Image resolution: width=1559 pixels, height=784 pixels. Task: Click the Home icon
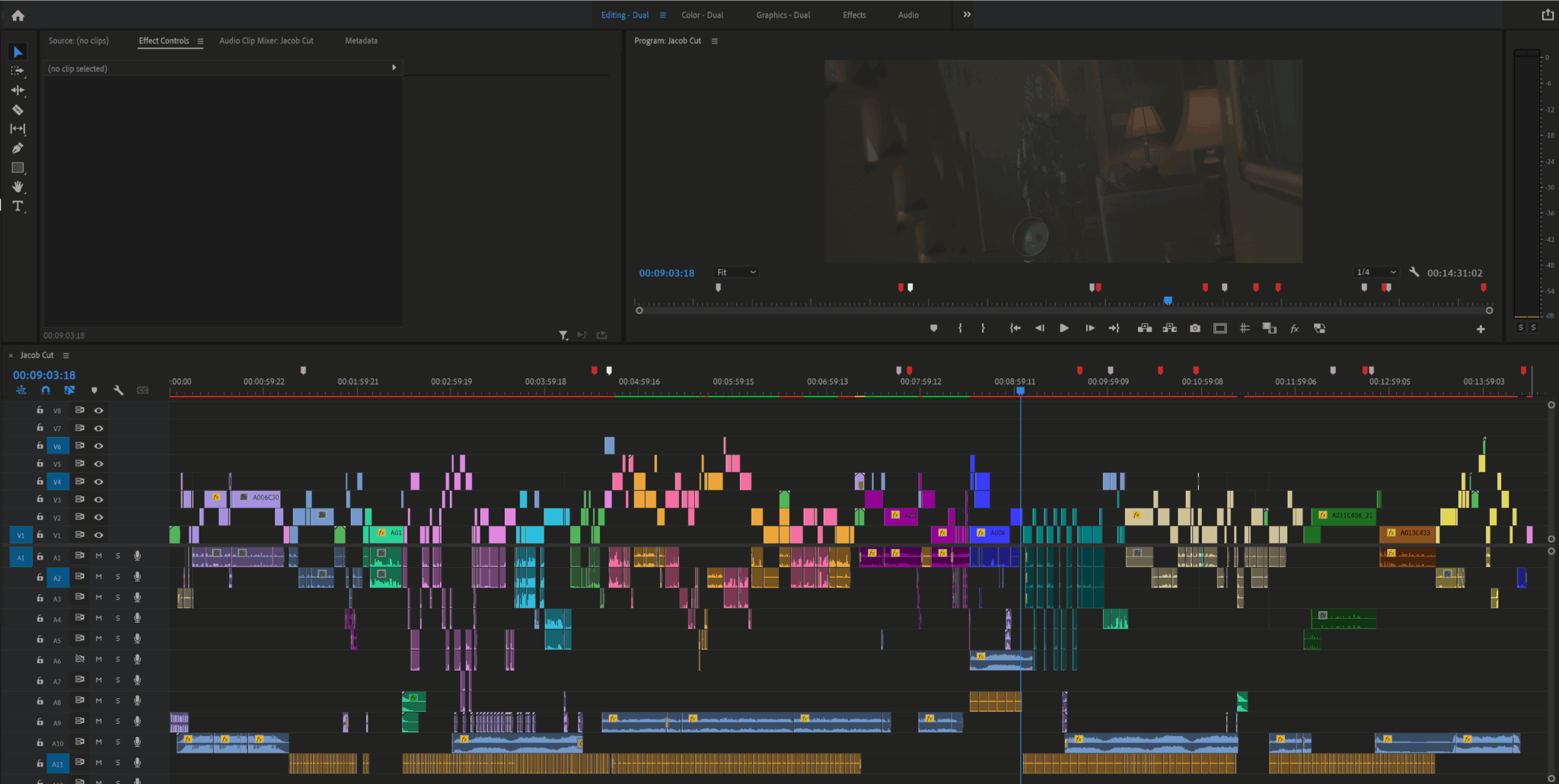(18, 15)
